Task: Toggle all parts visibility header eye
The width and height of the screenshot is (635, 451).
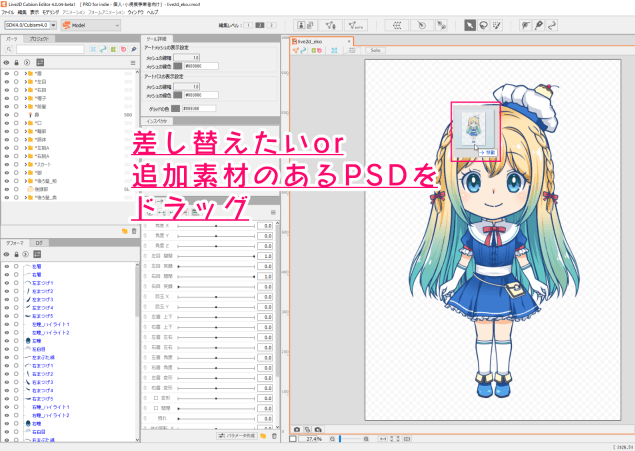Action: tap(6, 63)
